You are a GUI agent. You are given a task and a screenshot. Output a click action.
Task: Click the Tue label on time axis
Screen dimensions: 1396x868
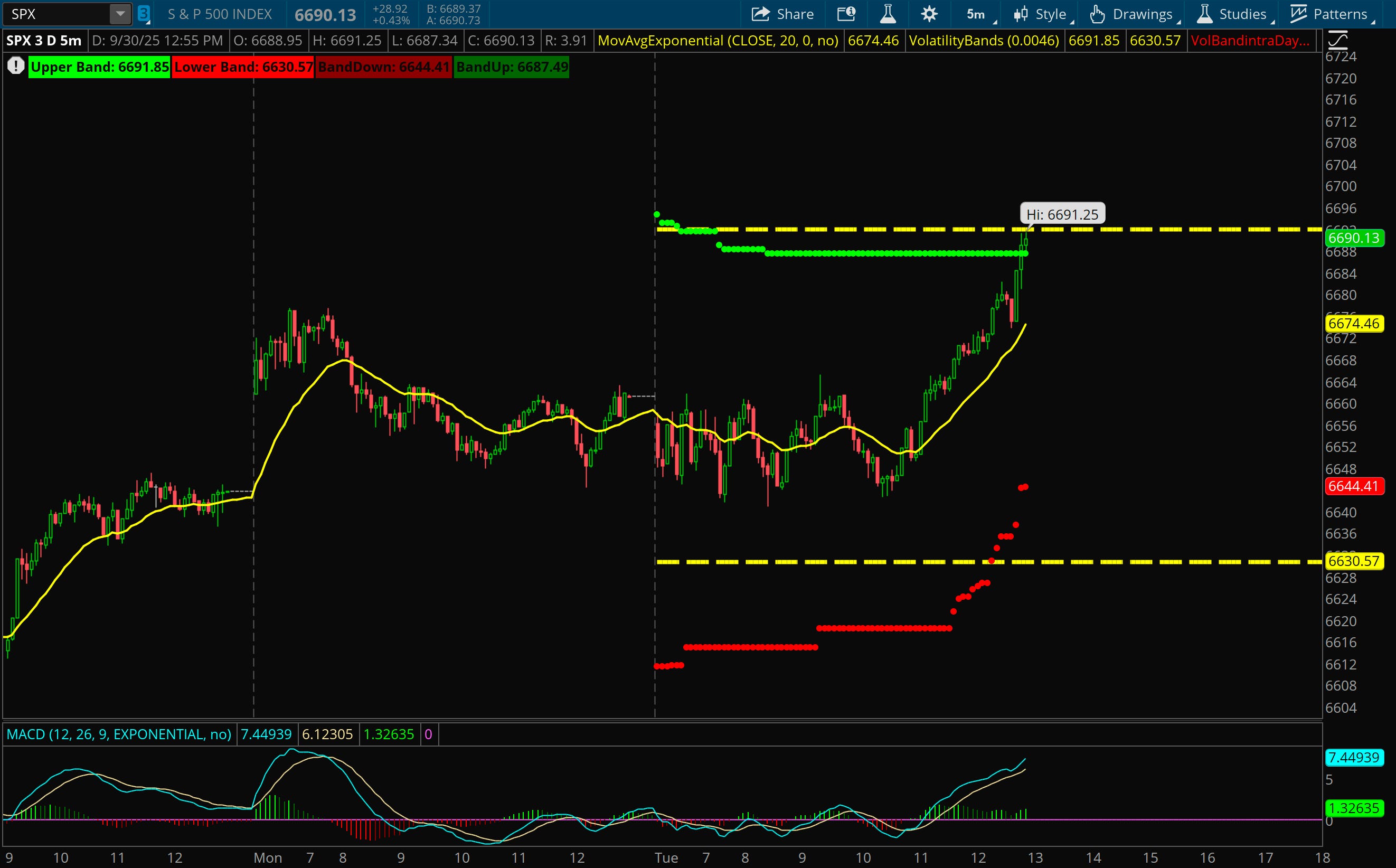pos(666,857)
